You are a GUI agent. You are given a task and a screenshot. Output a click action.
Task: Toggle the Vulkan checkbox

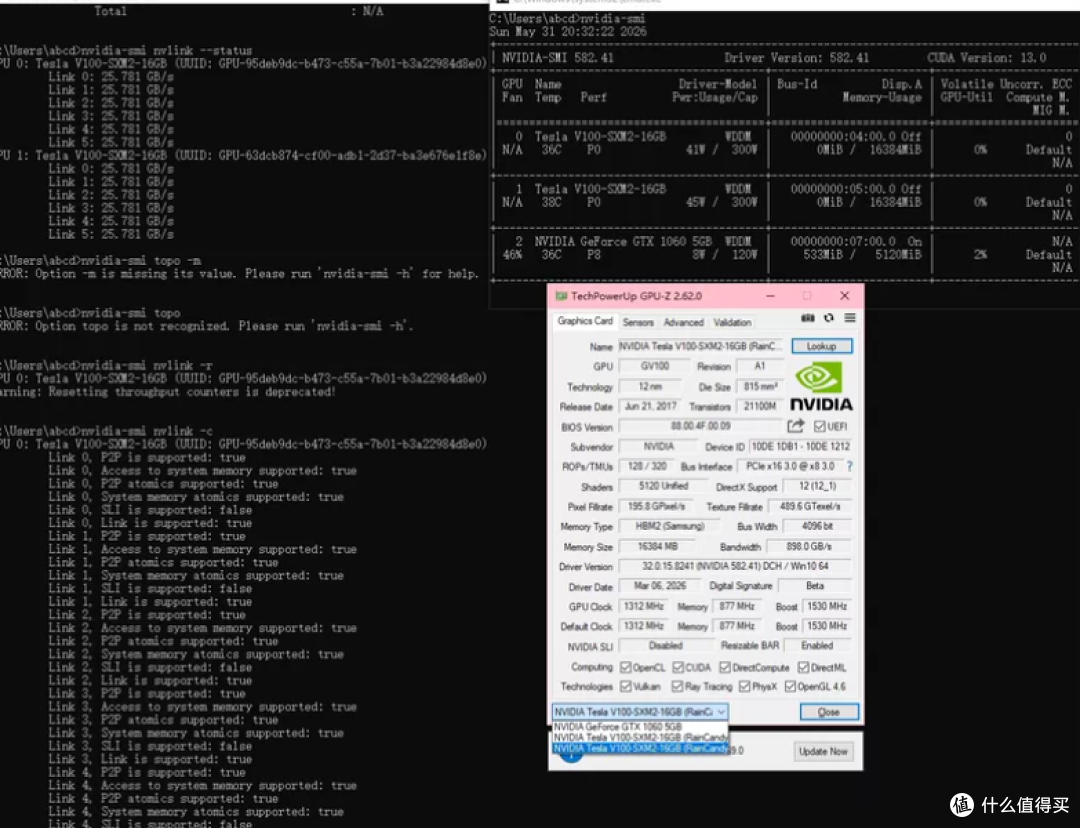625,686
